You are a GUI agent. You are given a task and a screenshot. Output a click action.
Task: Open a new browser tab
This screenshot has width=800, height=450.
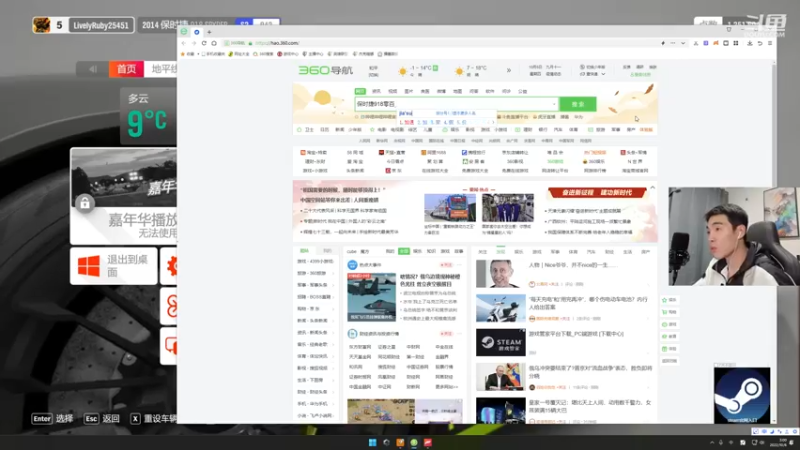(209, 32)
